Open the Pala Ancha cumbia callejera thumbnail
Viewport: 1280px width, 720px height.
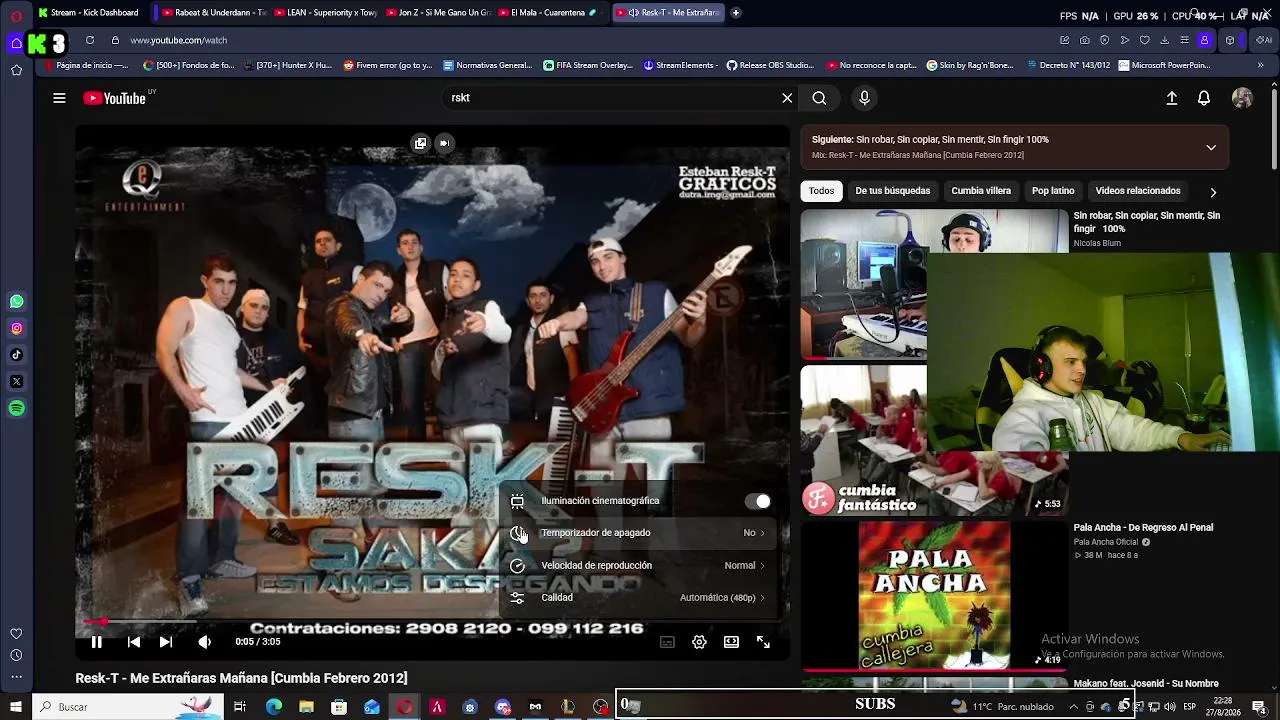[x=934, y=596]
